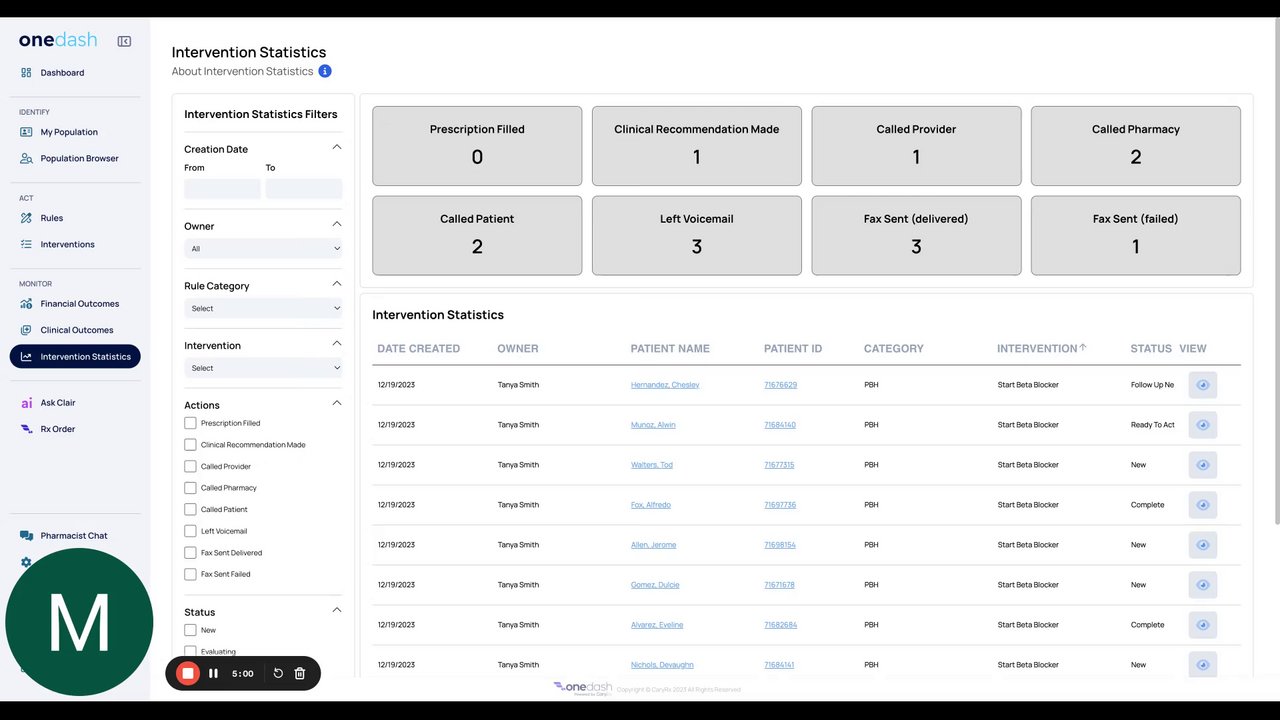
Task: Click the Creation Date From field
Action: pyautogui.click(x=222, y=188)
